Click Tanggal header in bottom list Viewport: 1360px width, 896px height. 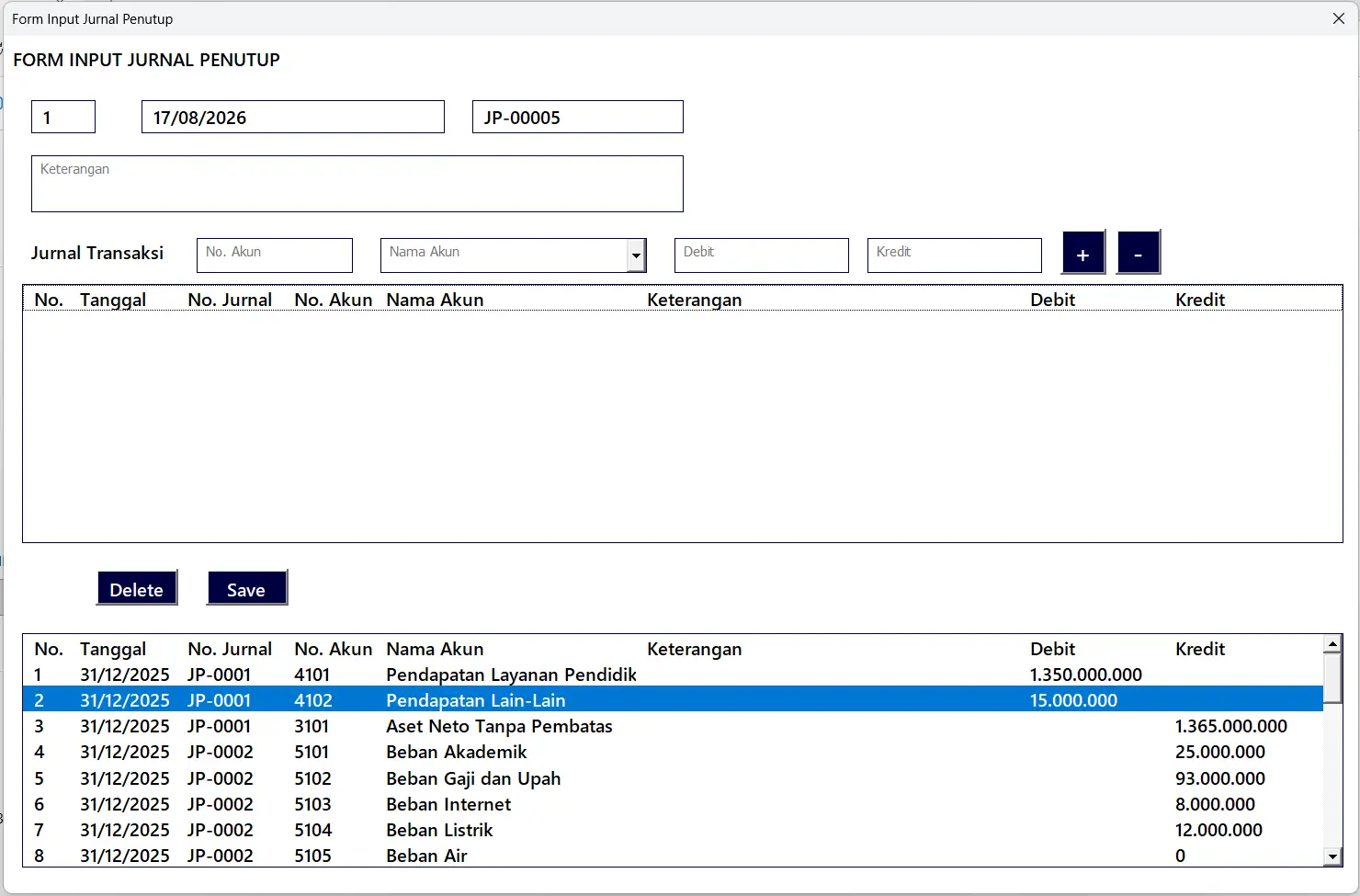pyautogui.click(x=113, y=649)
